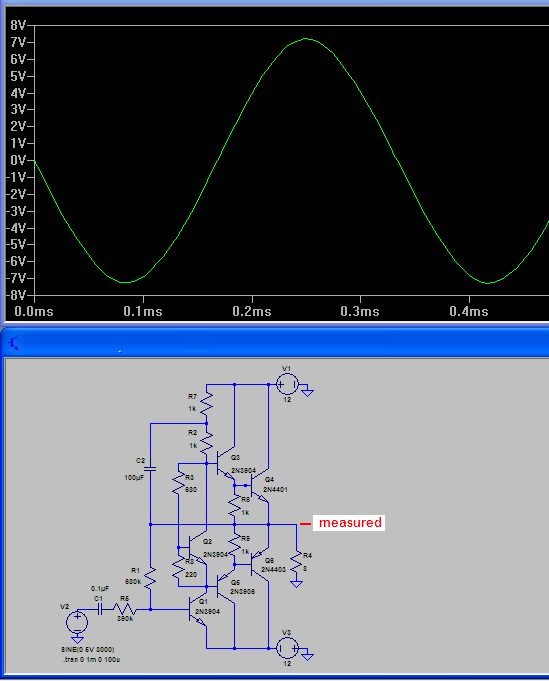Image resolution: width=549 pixels, height=681 pixels.
Task: Click the C2 100µF capacitor
Action: coord(150,469)
